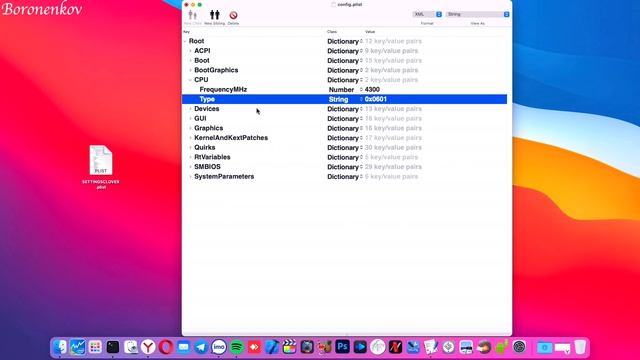Collapse the CPU dictionary
The height and width of the screenshot is (360, 640).
190,80
